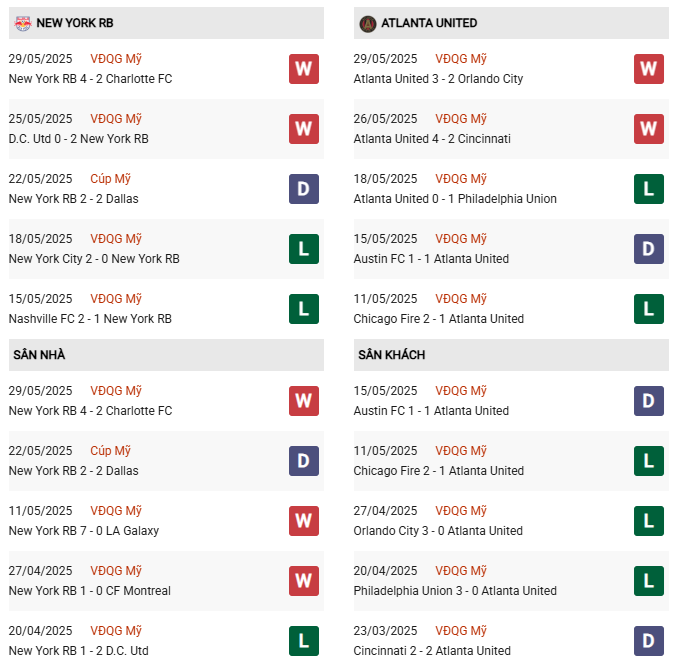The width and height of the screenshot is (675, 667).
Task: Click the D badge for Cincinnati 2-2 Atlanta United
Action: (x=649, y=641)
